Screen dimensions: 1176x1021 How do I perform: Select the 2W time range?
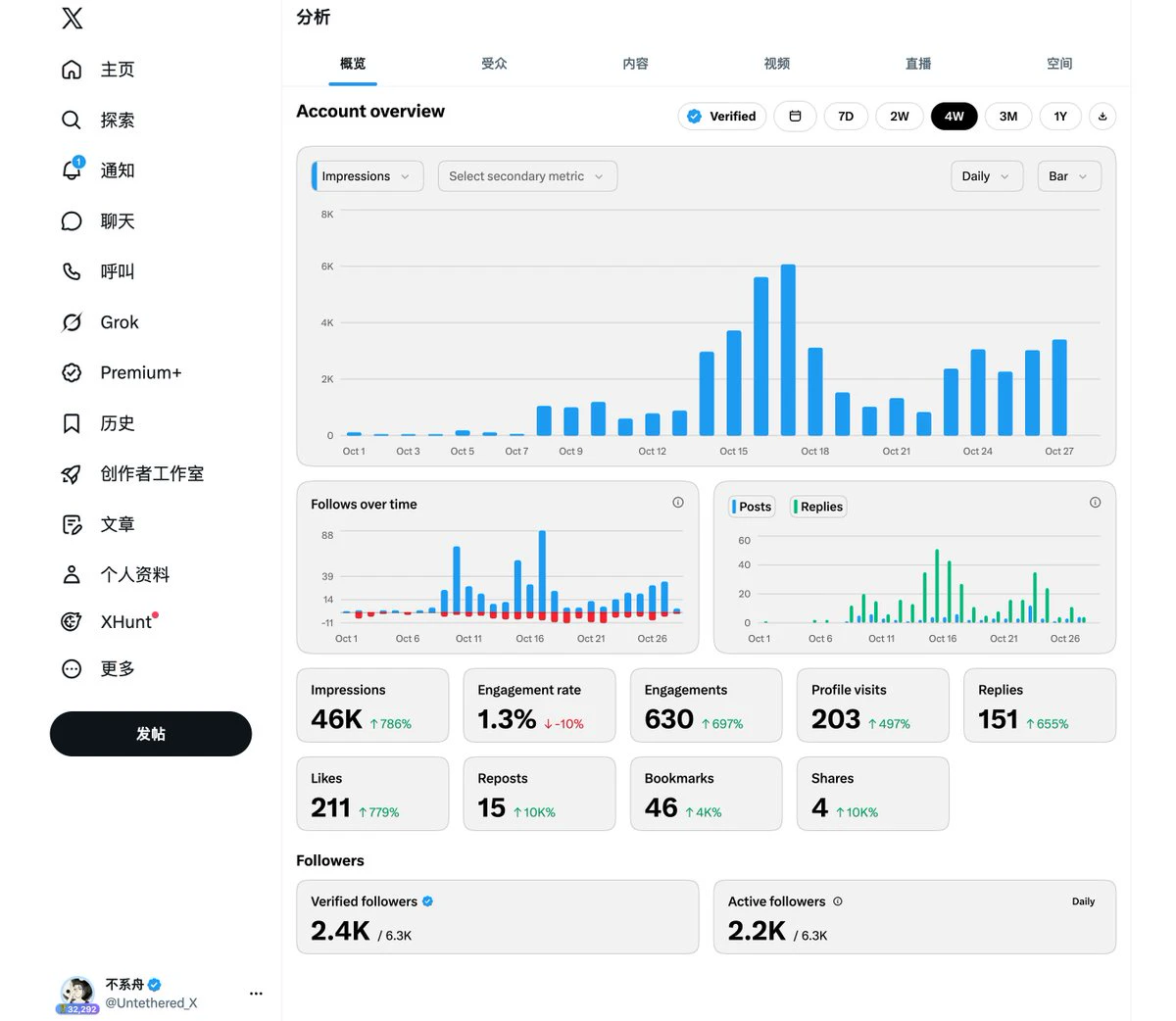tap(900, 117)
